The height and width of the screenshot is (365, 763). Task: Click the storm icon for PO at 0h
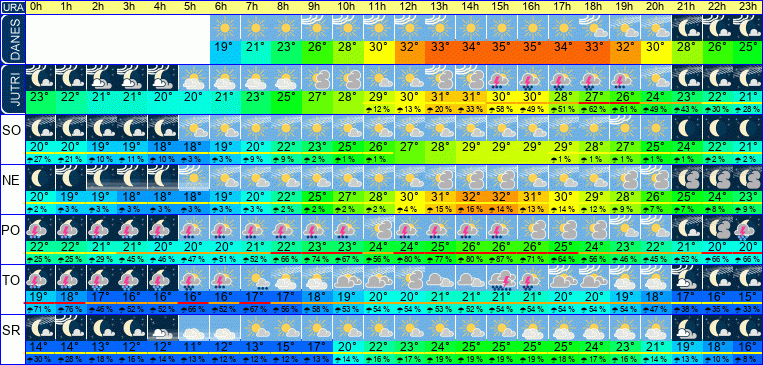point(40,228)
